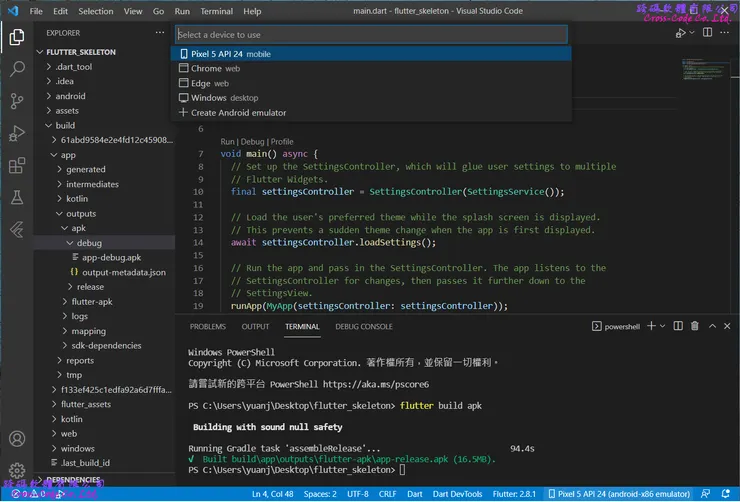The image size is (740, 502).
Task: Open the Extensions view
Action: click(17, 165)
